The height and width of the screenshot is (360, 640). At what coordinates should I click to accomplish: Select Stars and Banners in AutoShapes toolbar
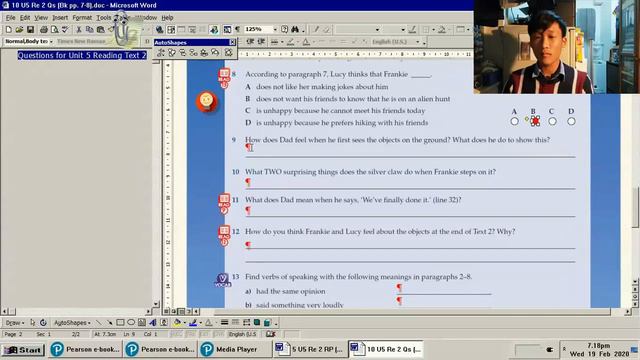[204, 53]
